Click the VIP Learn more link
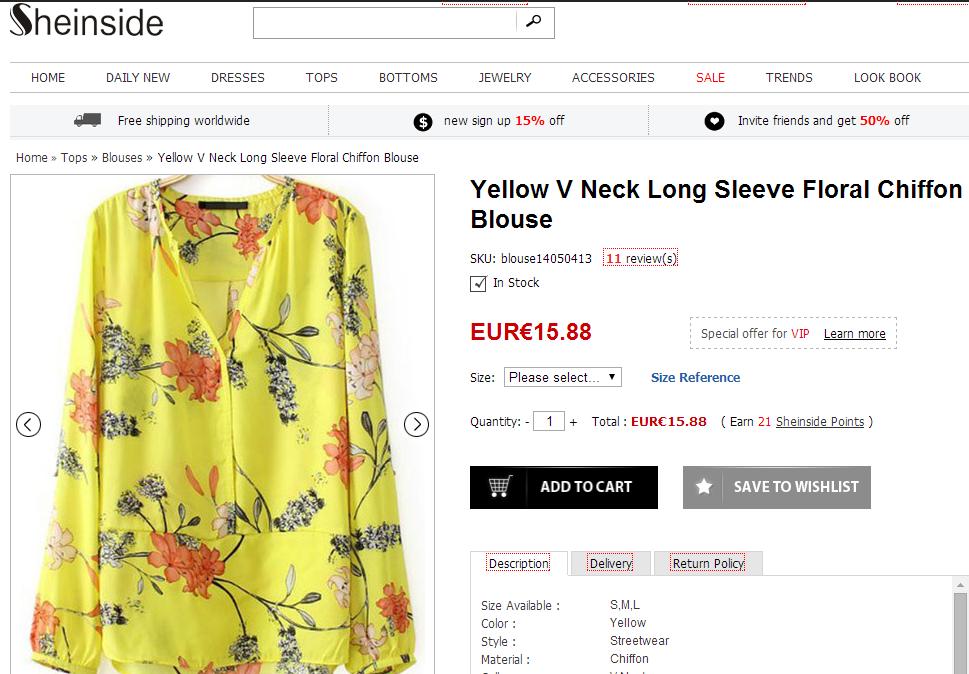Image resolution: width=969 pixels, height=674 pixels. 854,334
